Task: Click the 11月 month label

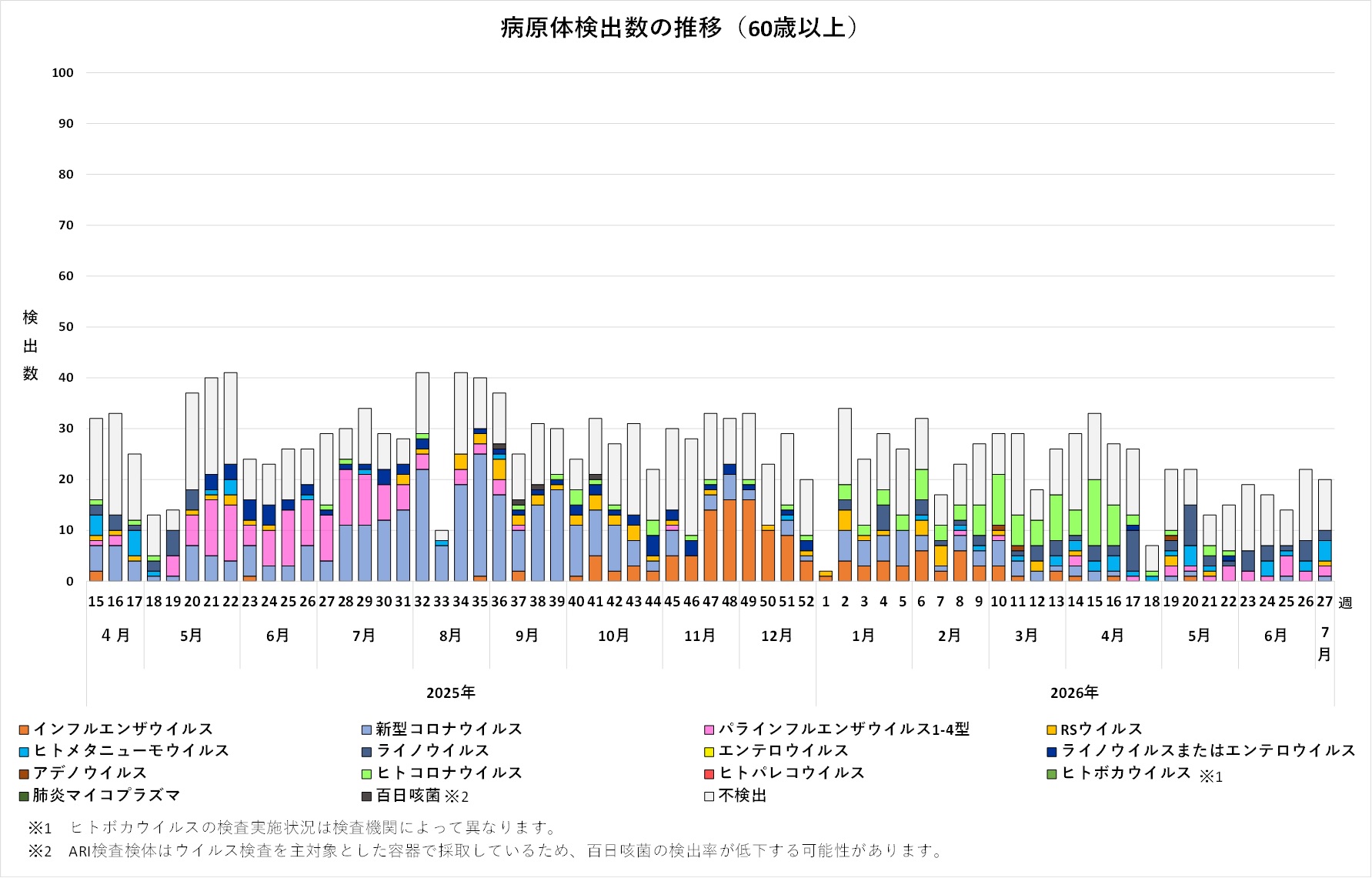Action: 699,636
